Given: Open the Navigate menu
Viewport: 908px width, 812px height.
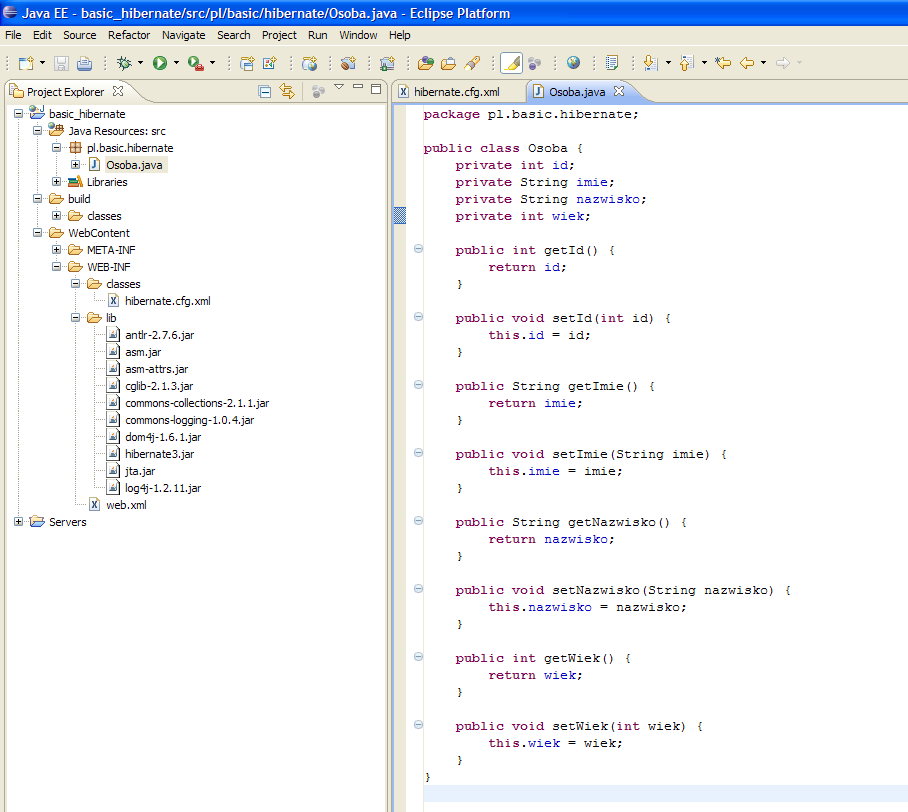Looking at the screenshot, I should click(x=184, y=35).
